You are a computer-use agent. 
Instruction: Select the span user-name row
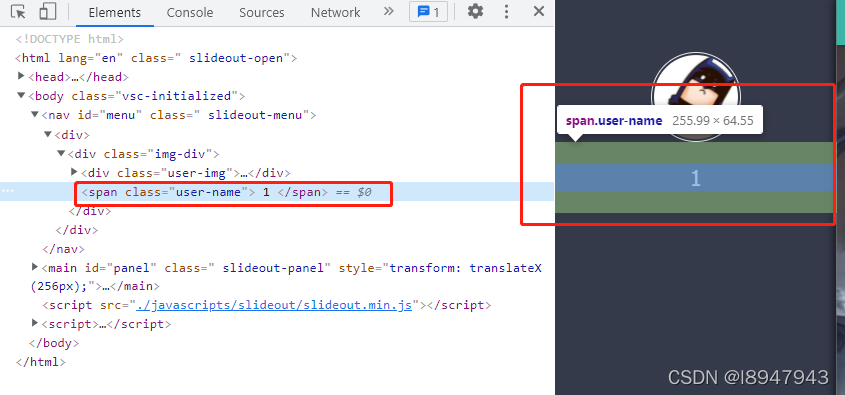[277, 192]
